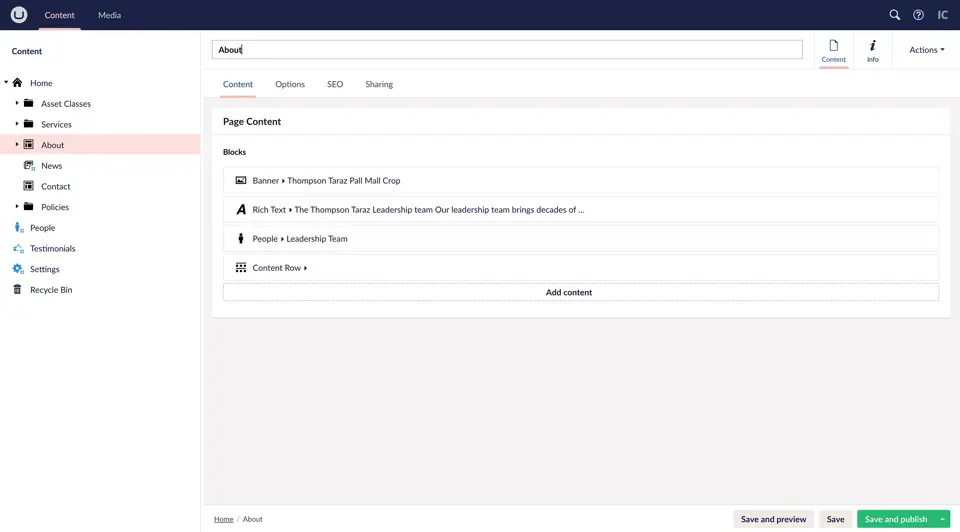
Task: Select People in content tree
Action: (x=42, y=228)
